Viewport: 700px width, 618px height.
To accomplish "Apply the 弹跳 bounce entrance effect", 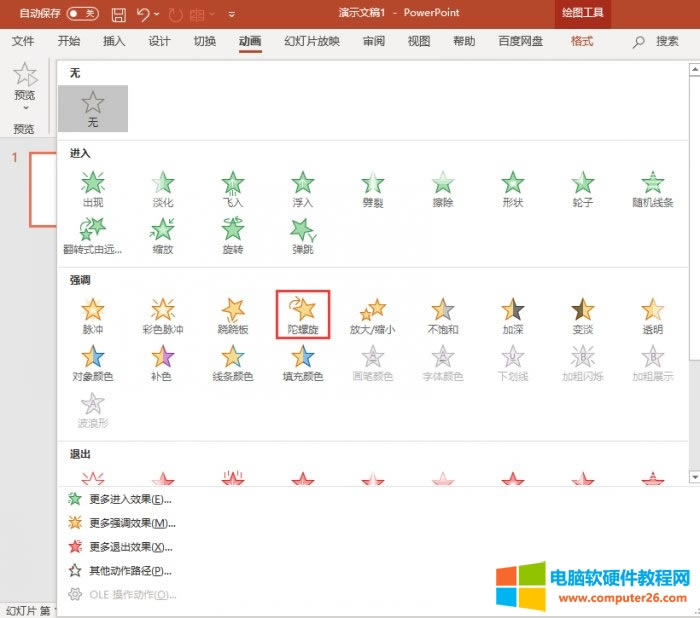I will click(x=303, y=236).
